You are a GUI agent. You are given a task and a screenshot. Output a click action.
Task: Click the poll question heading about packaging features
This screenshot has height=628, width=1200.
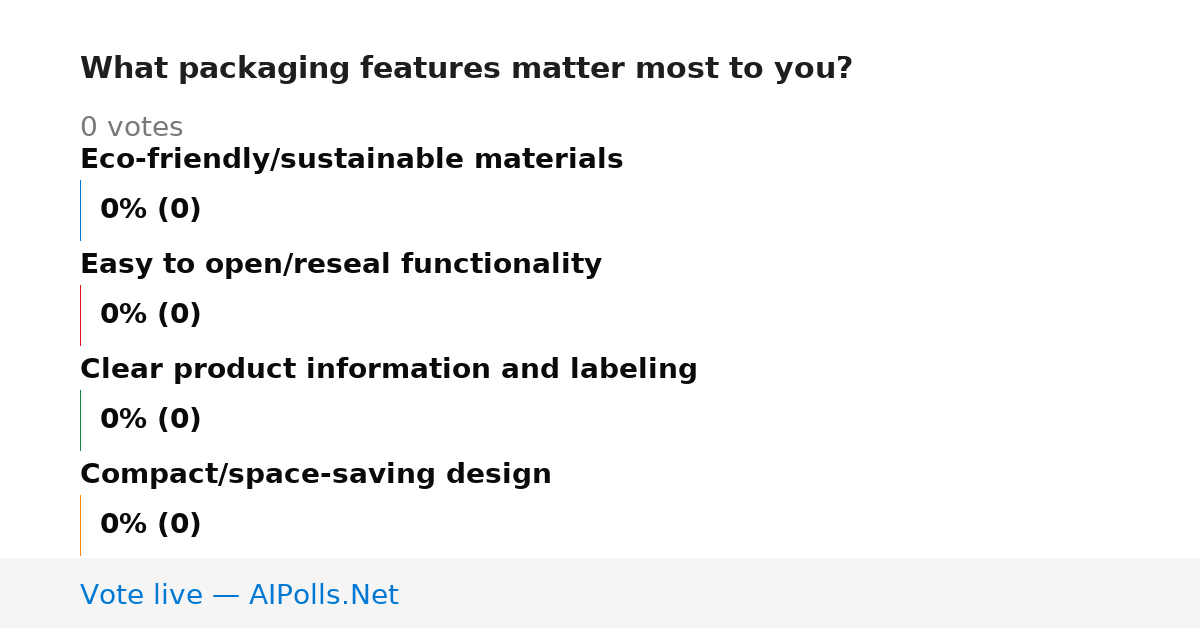point(466,69)
